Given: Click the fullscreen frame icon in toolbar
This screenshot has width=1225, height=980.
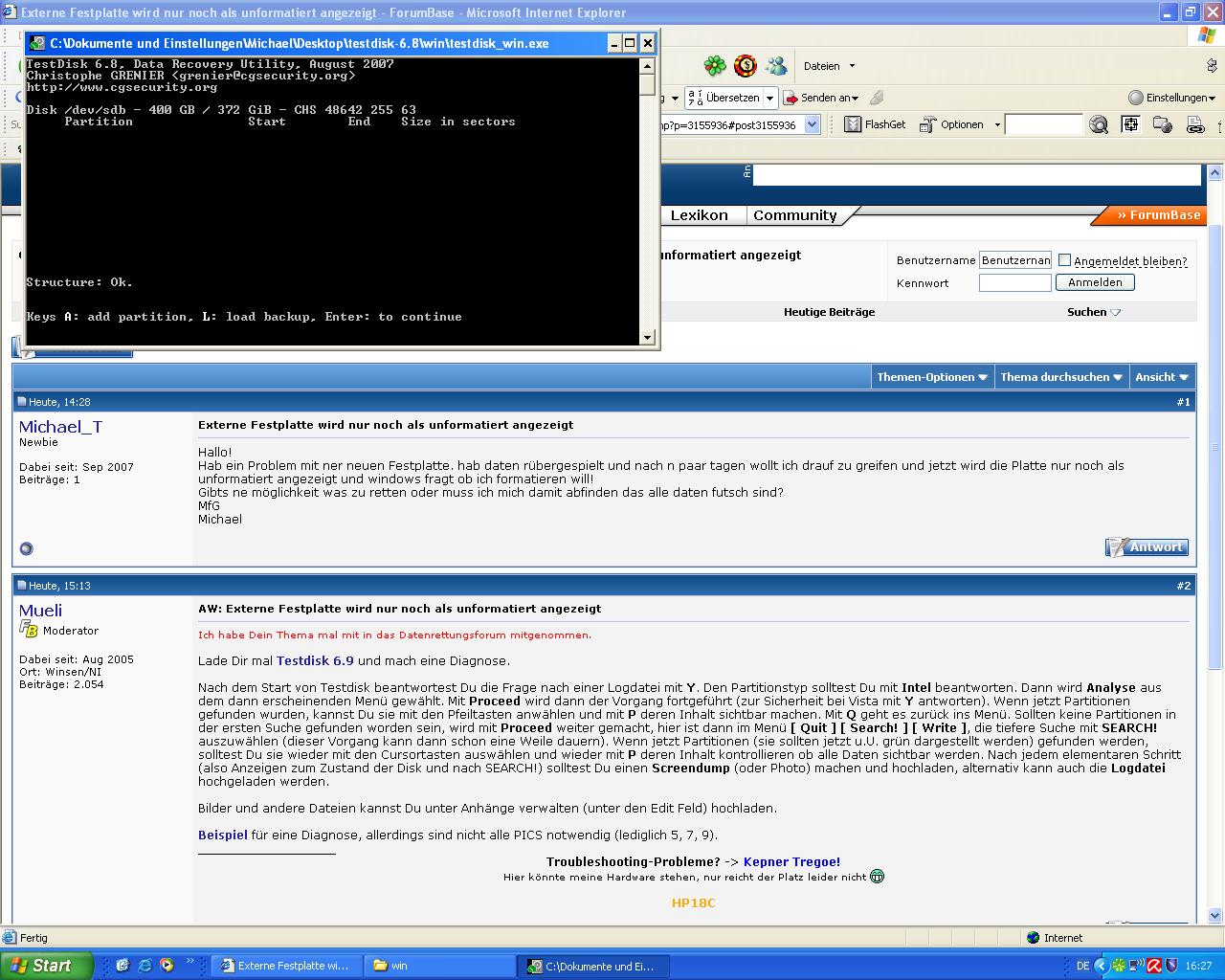Looking at the screenshot, I should 1130,124.
